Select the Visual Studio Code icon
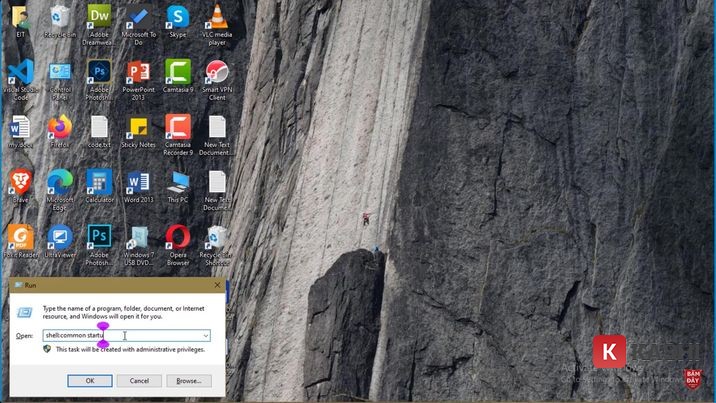 click(20, 73)
